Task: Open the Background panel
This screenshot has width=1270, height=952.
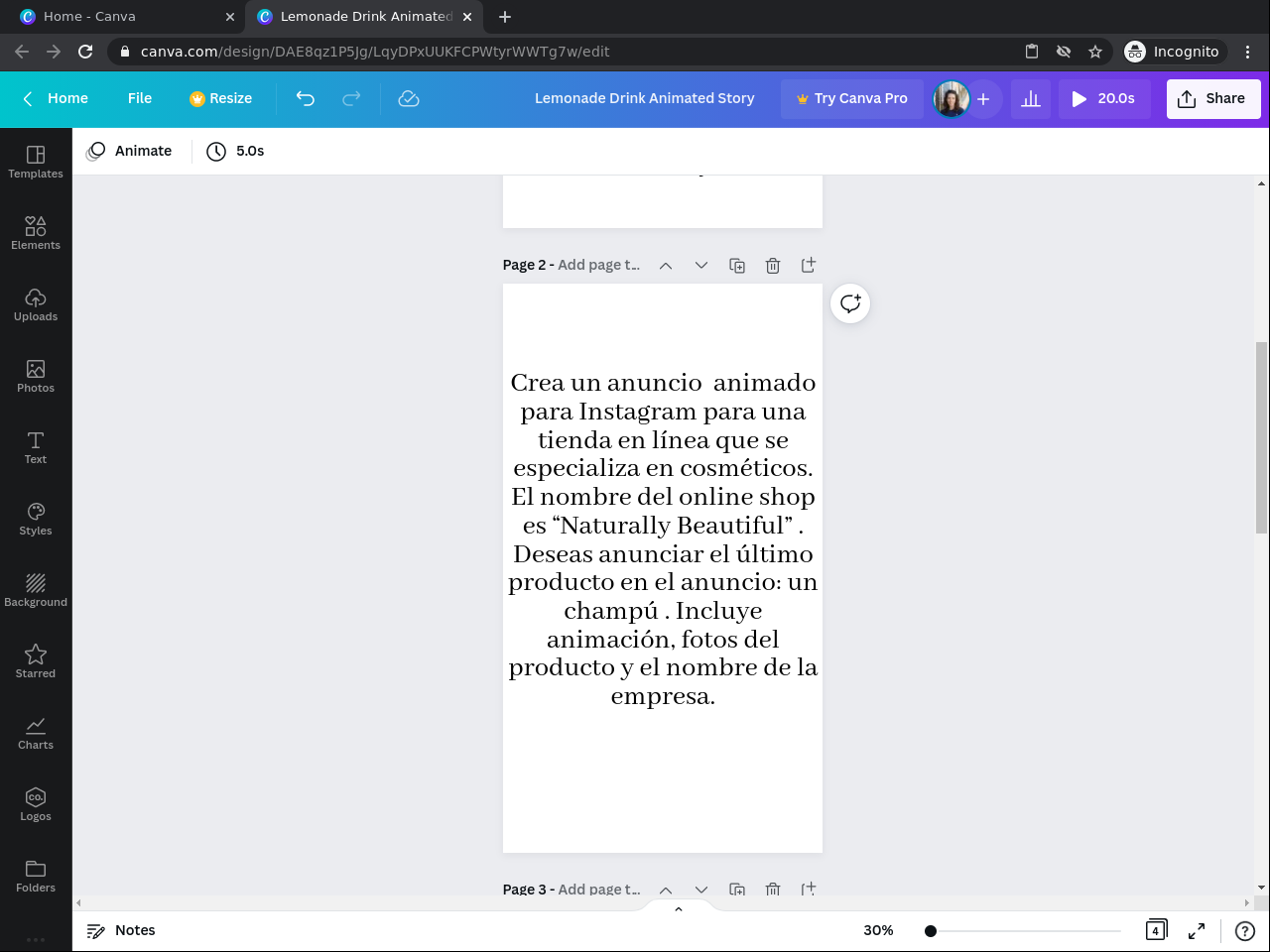Action: coord(36,589)
